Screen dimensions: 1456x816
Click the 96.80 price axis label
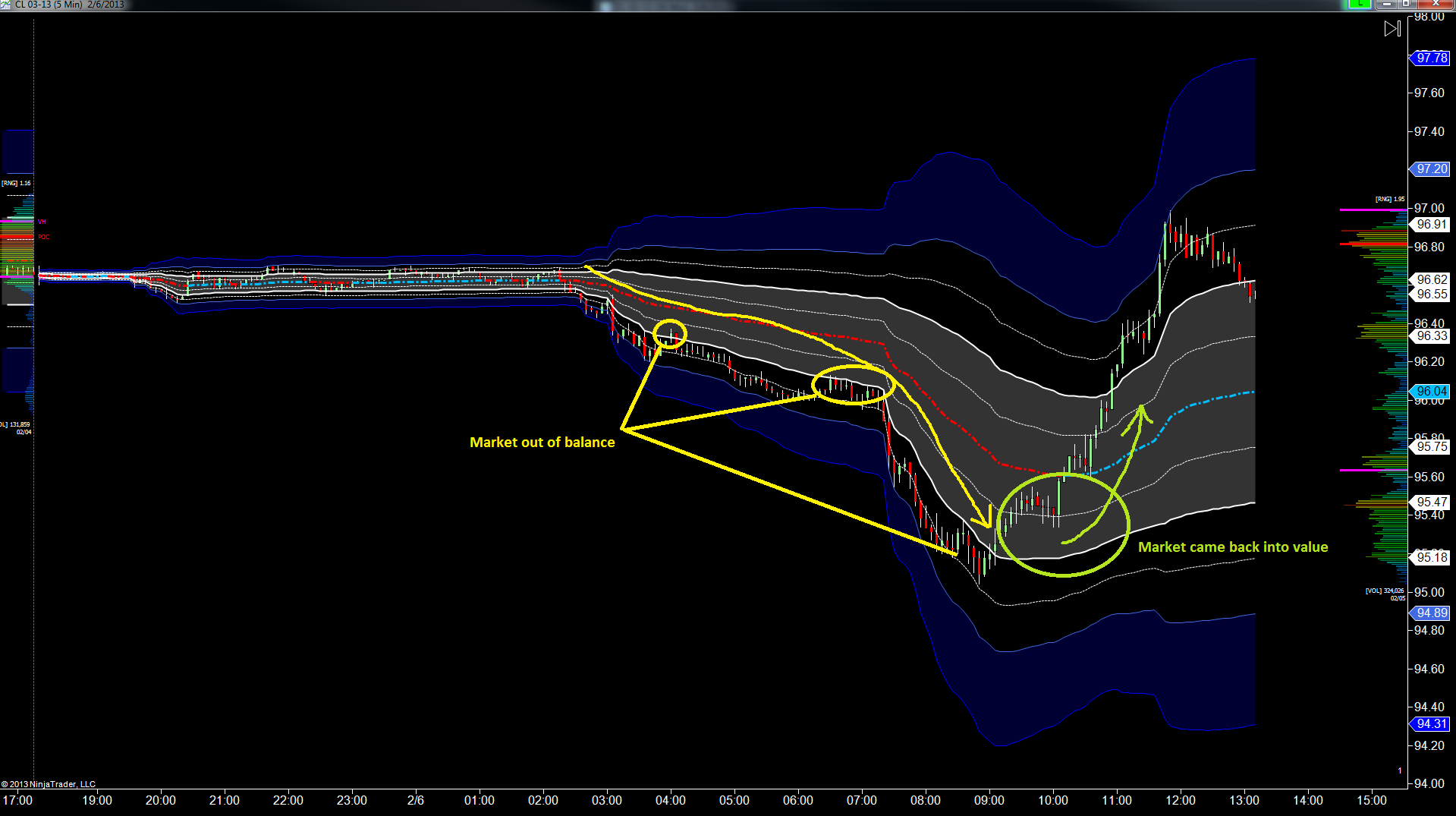pos(1429,247)
